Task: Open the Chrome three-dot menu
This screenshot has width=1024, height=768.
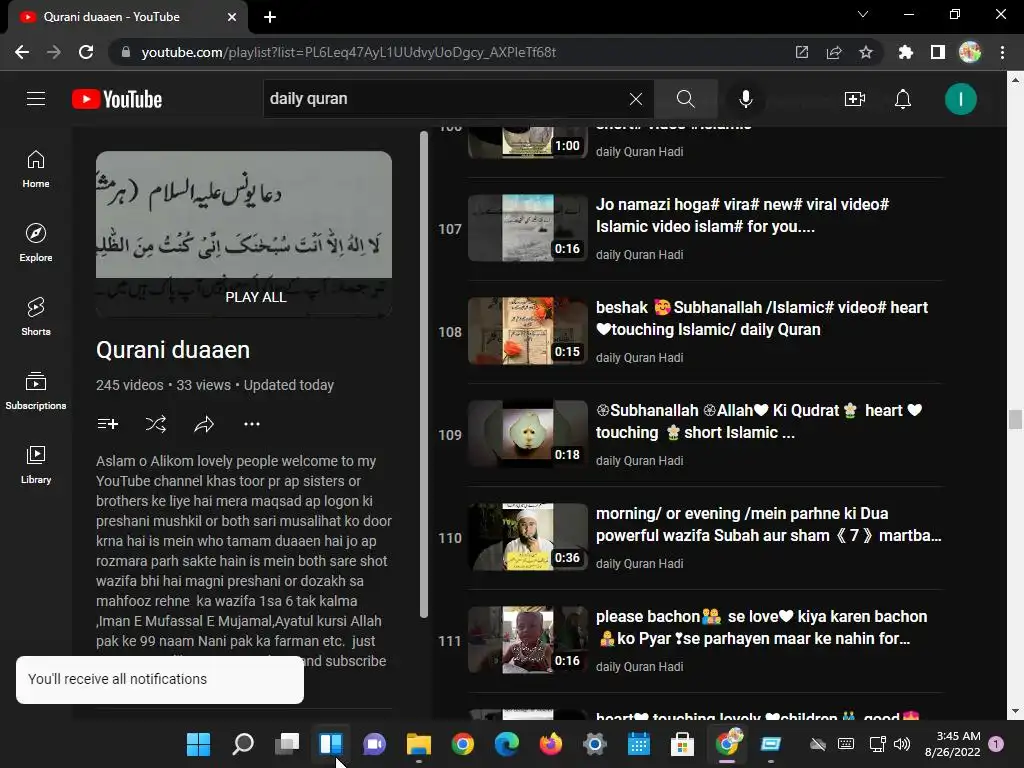Action: click(x=1002, y=52)
